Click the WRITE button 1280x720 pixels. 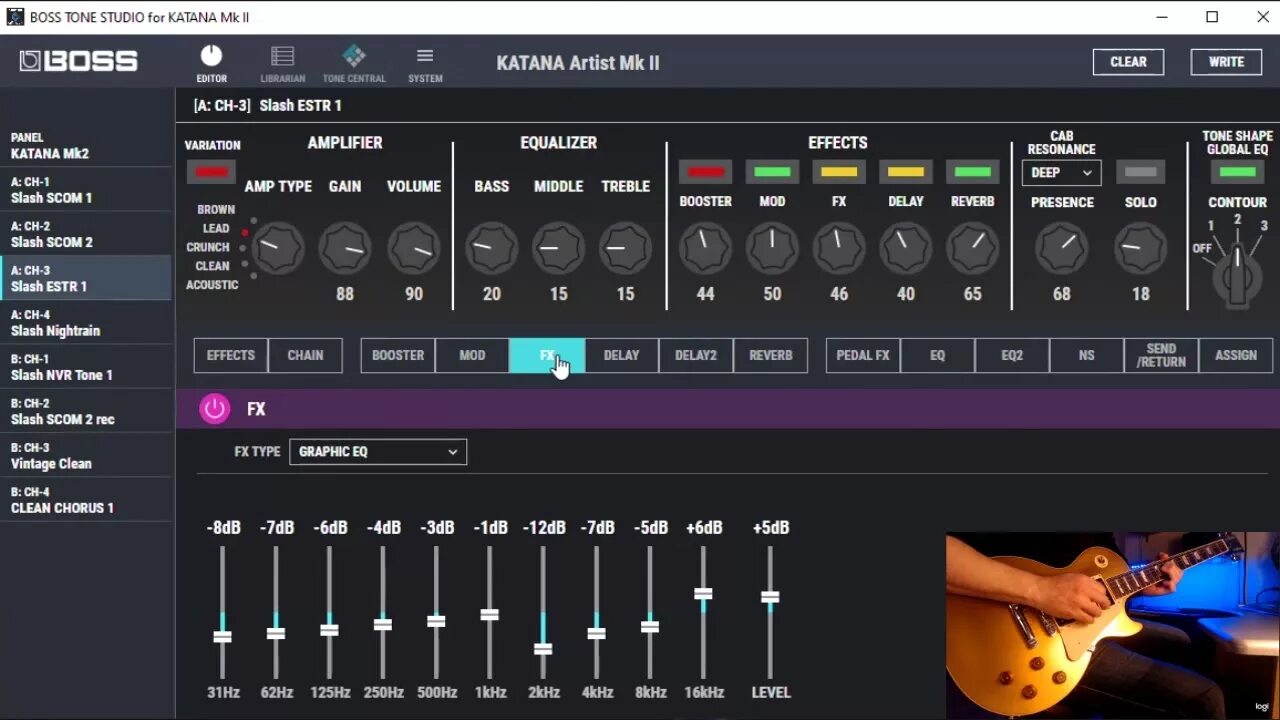(x=1226, y=61)
